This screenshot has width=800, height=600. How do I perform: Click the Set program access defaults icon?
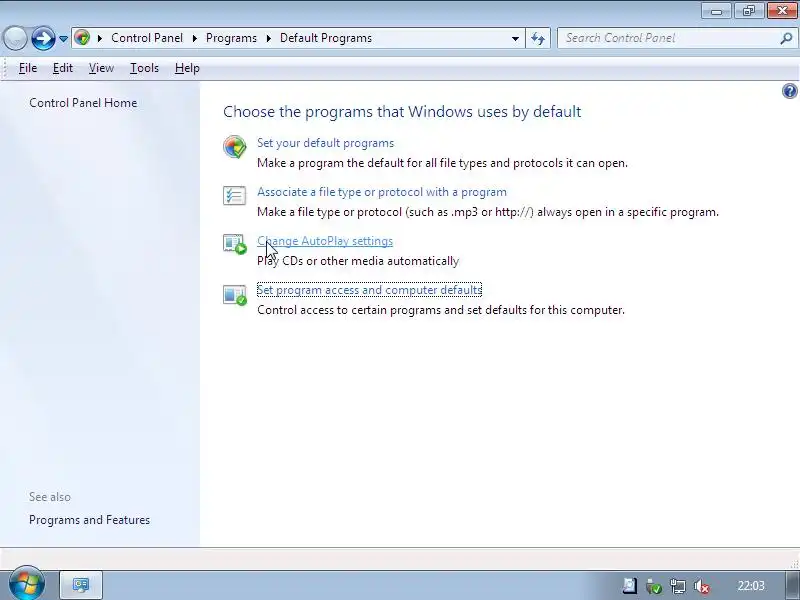point(235,294)
